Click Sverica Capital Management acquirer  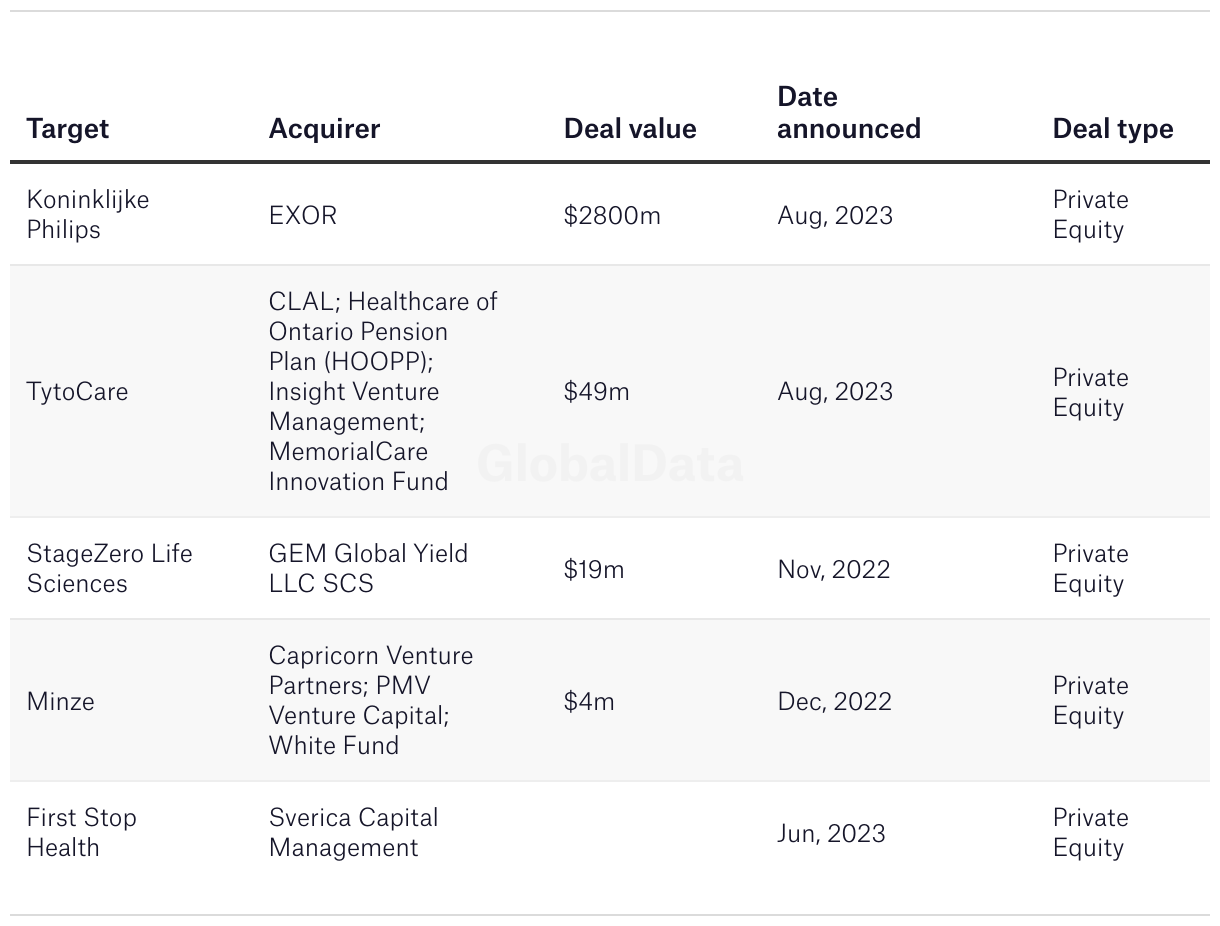coord(353,832)
